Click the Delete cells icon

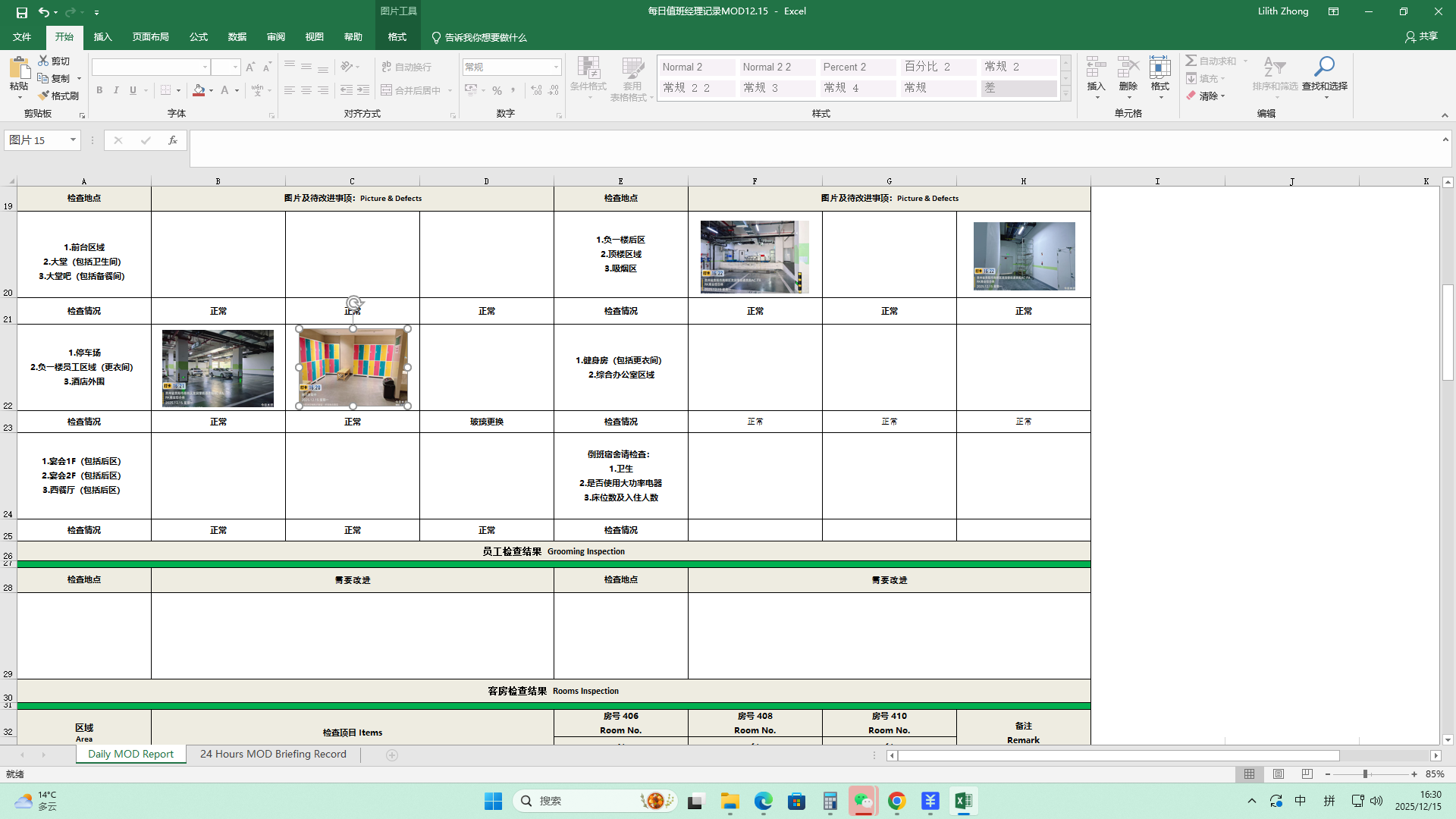(1128, 67)
